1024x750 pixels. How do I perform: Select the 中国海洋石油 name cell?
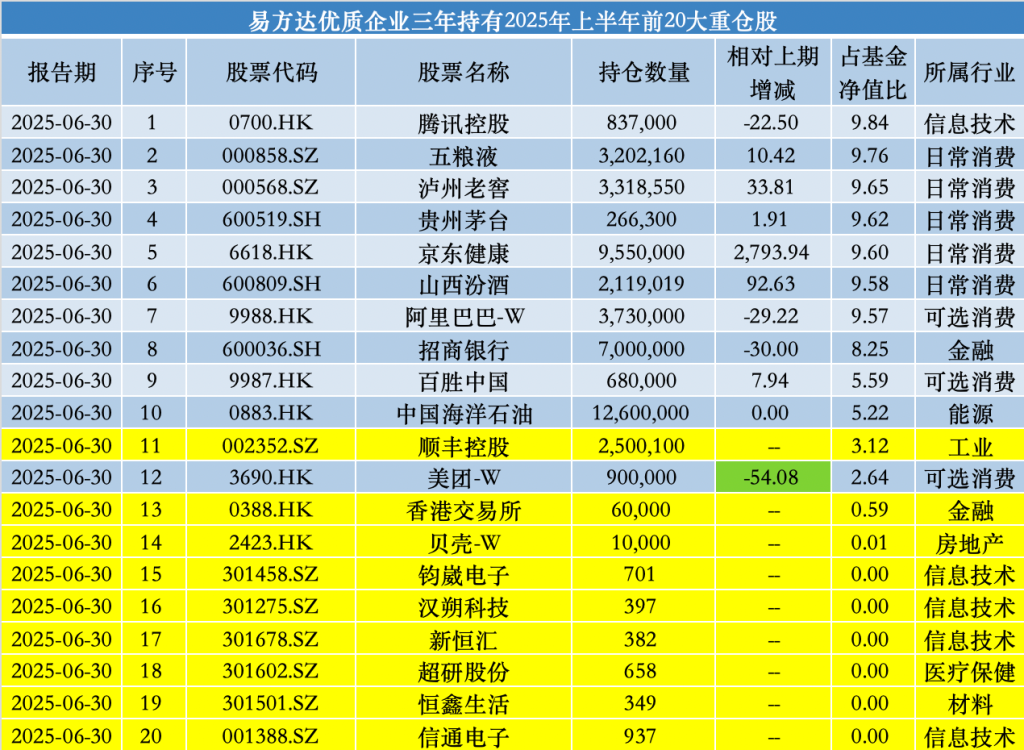point(464,413)
